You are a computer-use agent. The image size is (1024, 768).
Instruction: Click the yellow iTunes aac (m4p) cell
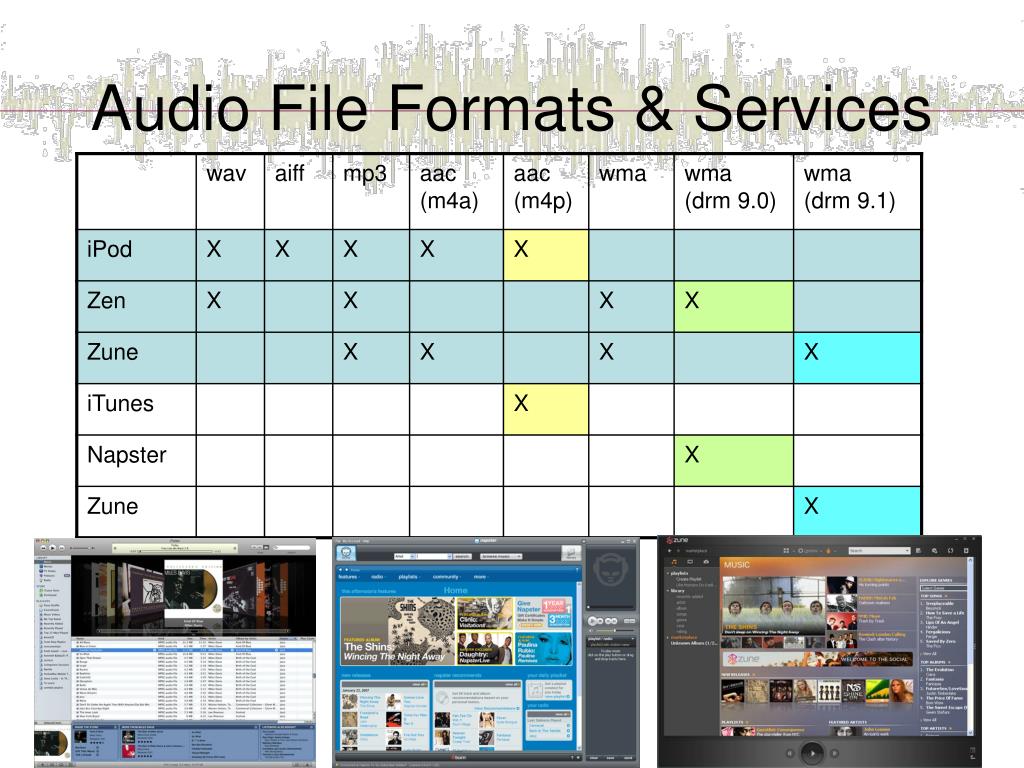(x=546, y=409)
